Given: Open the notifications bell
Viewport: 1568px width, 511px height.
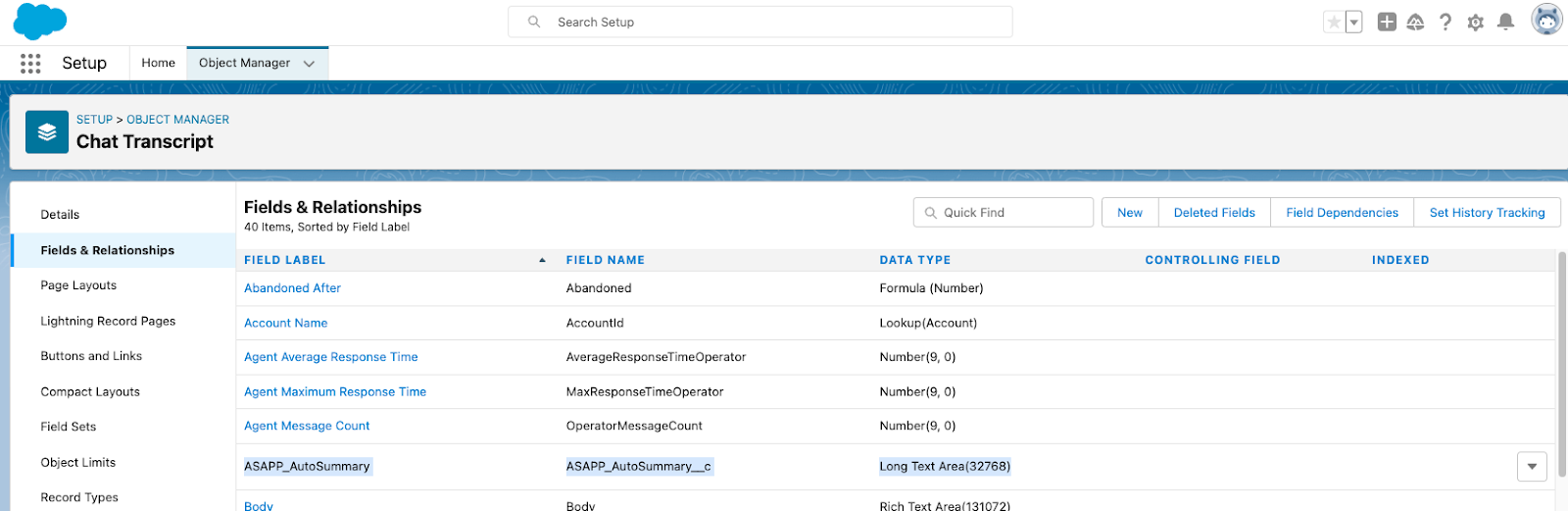Looking at the screenshot, I should pos(1506,23).
